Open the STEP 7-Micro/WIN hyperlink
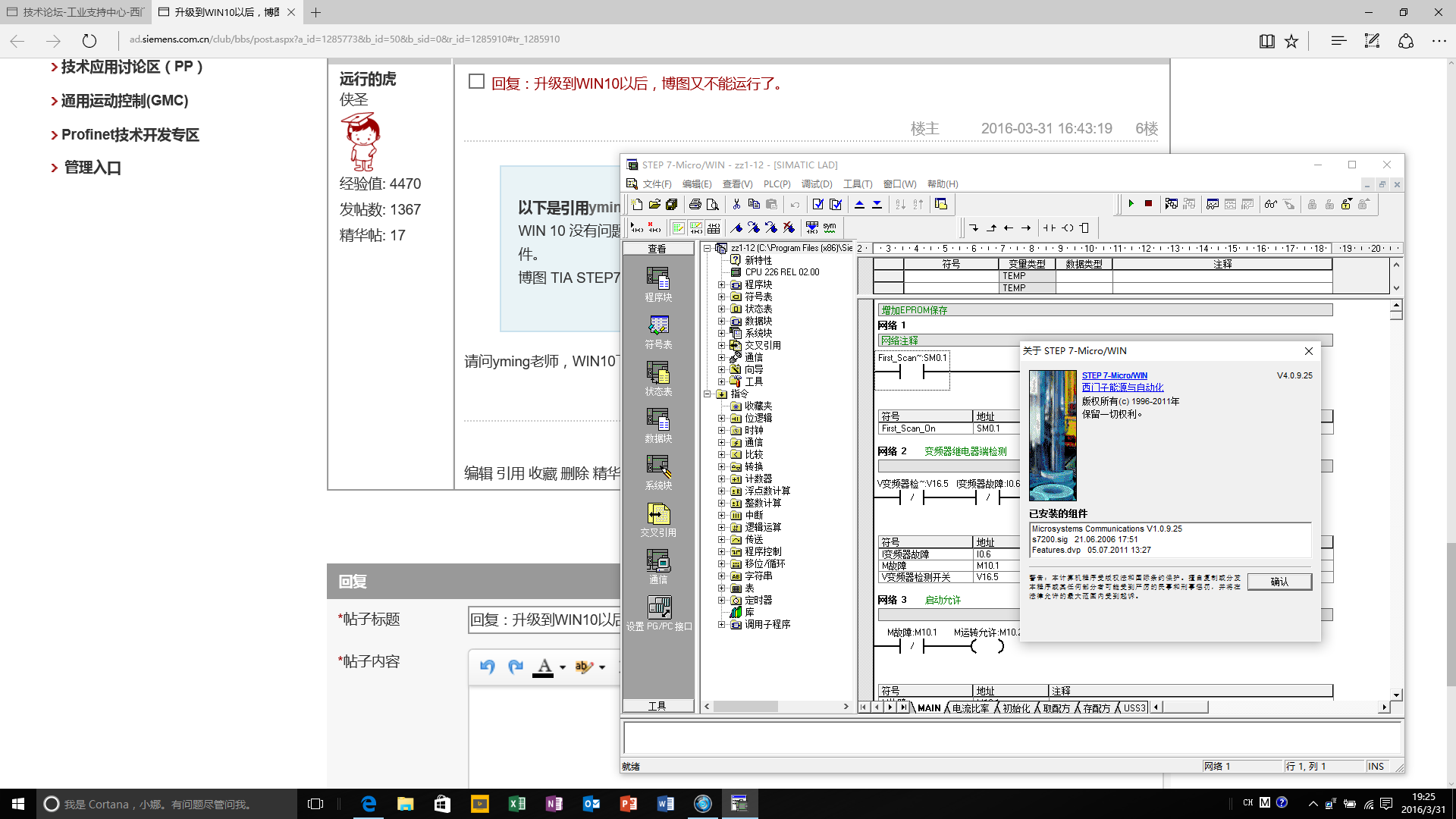Screen dimensions: 1456x819 1114,375
